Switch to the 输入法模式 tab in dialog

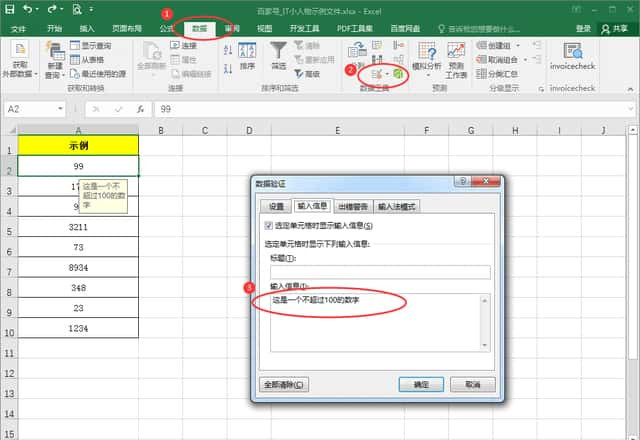click(x=396, y=207)
